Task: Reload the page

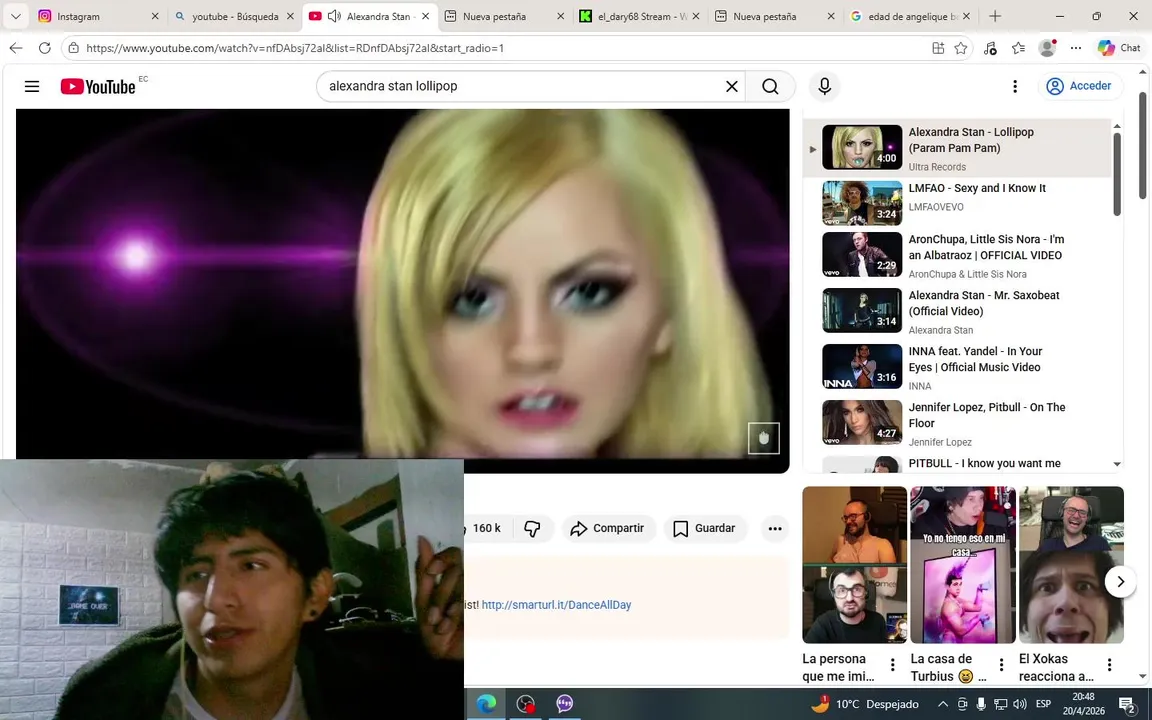Action: pos(45,48)
